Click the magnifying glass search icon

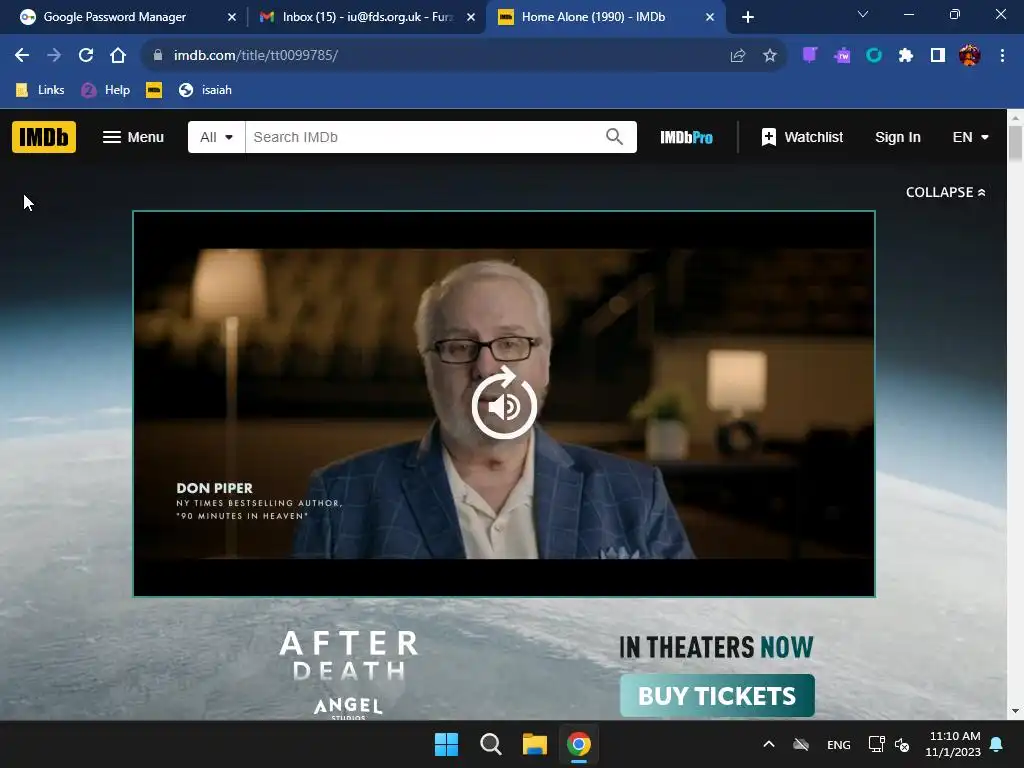click(x=615, y=136)
